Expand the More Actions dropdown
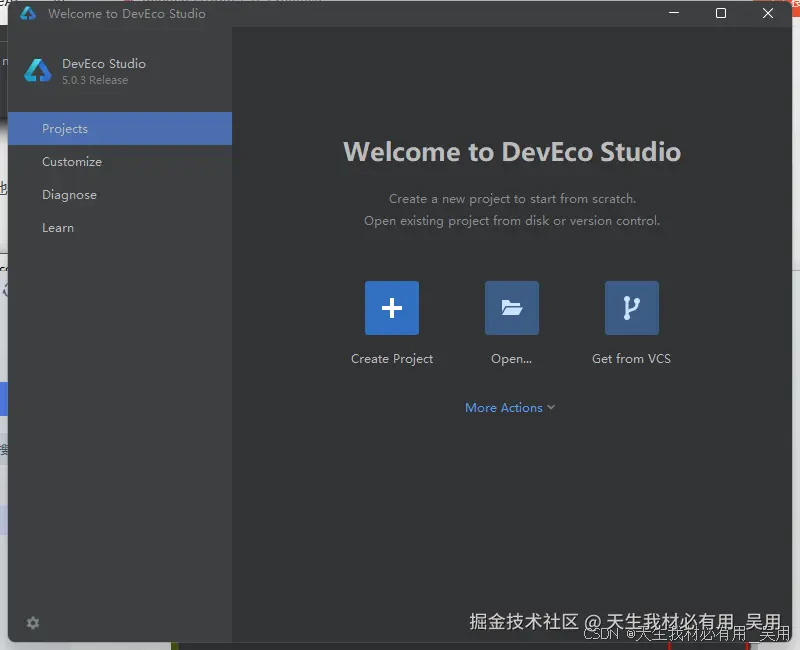 tap(510, 408)
